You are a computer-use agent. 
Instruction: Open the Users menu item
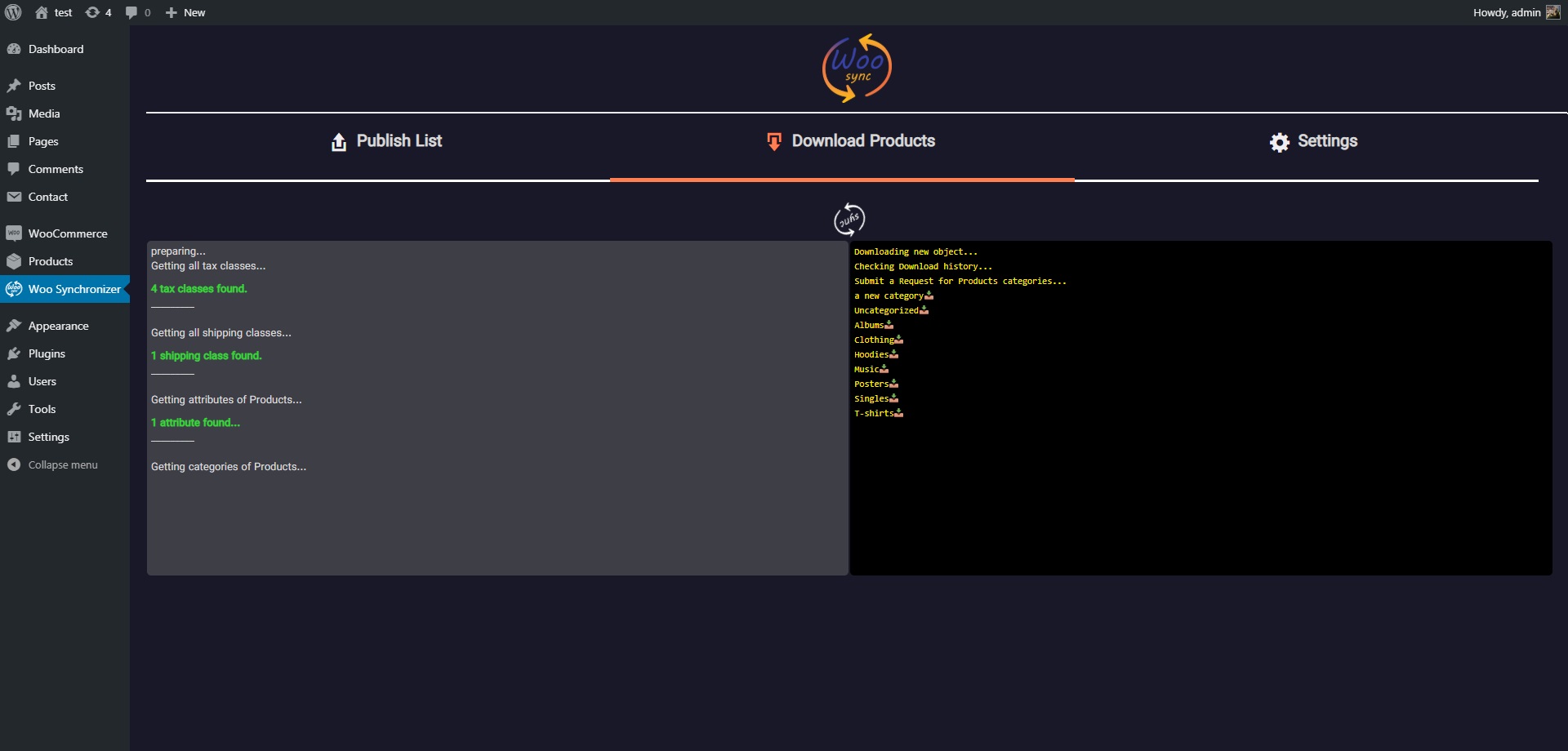pyautogui.click(x=65, y=381)
